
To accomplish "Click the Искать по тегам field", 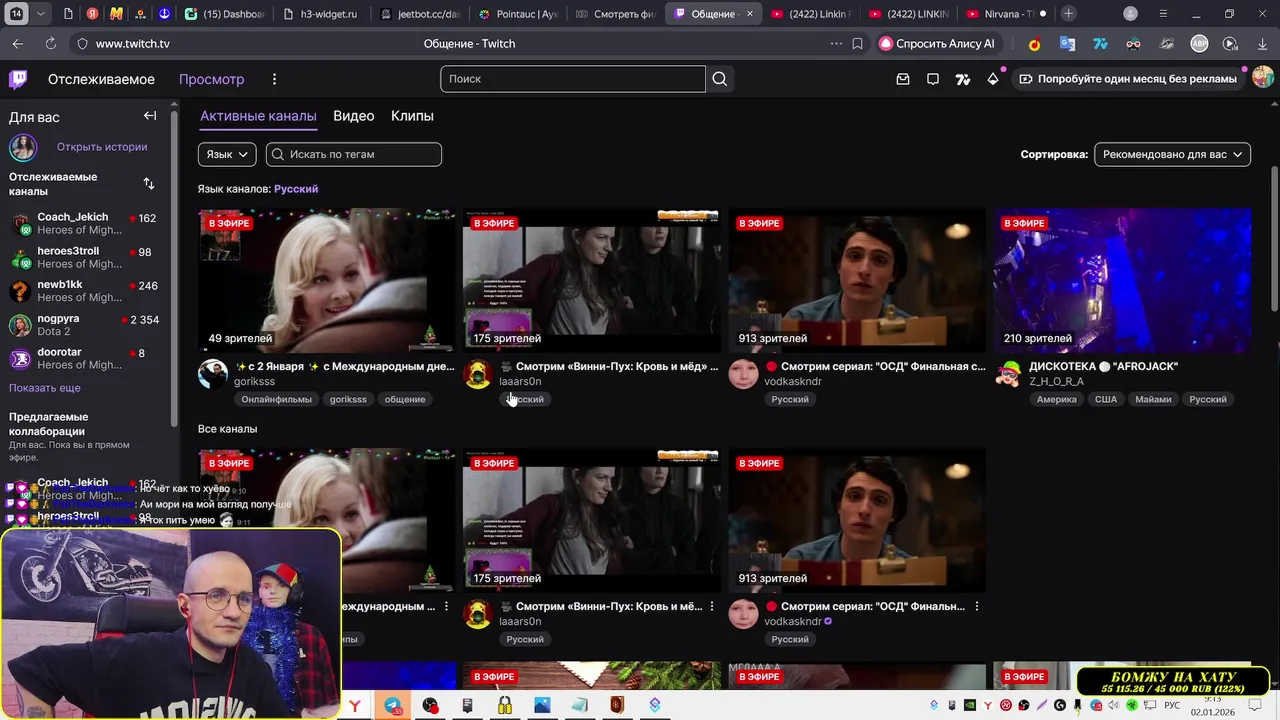I will pyautogui.click(x=354, y=154).
